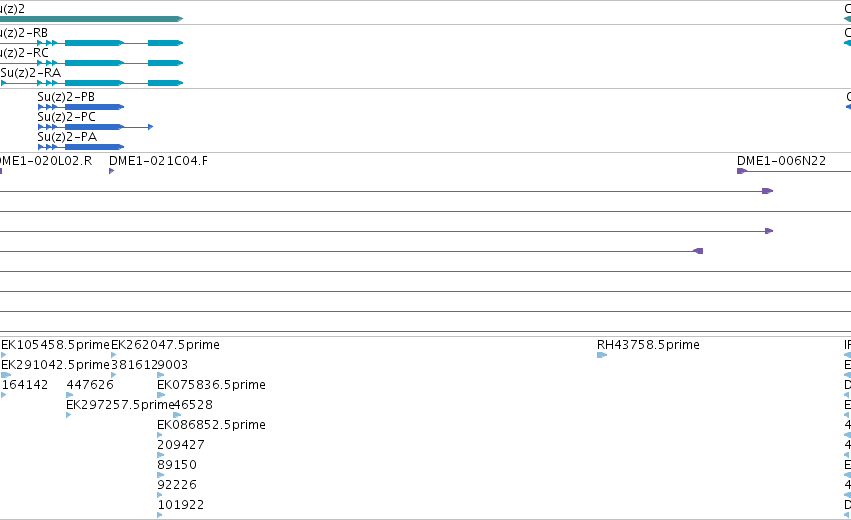
Task: Open the DME1-006N22 feature label
Action: (781, 161)
